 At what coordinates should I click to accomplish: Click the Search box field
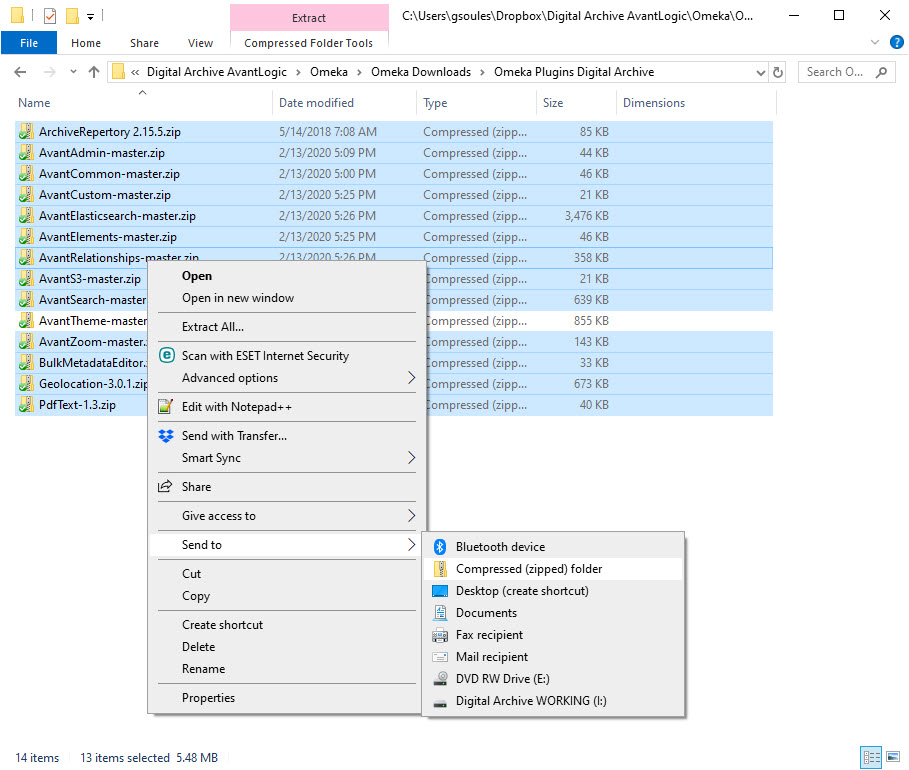(846, 72)
